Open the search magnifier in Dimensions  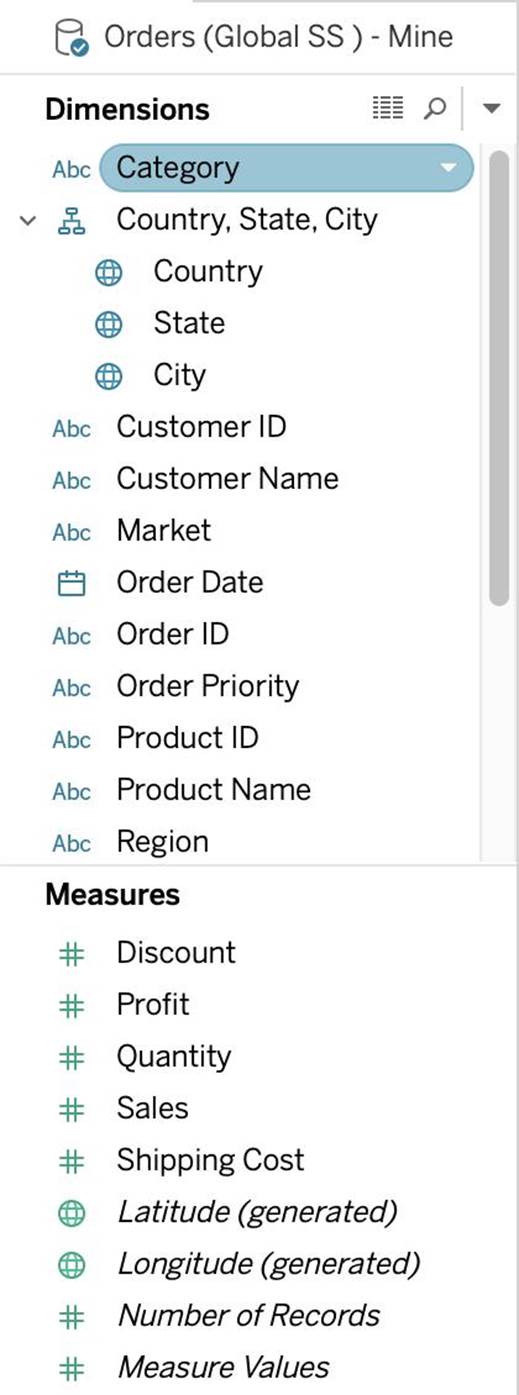point(434,109)
